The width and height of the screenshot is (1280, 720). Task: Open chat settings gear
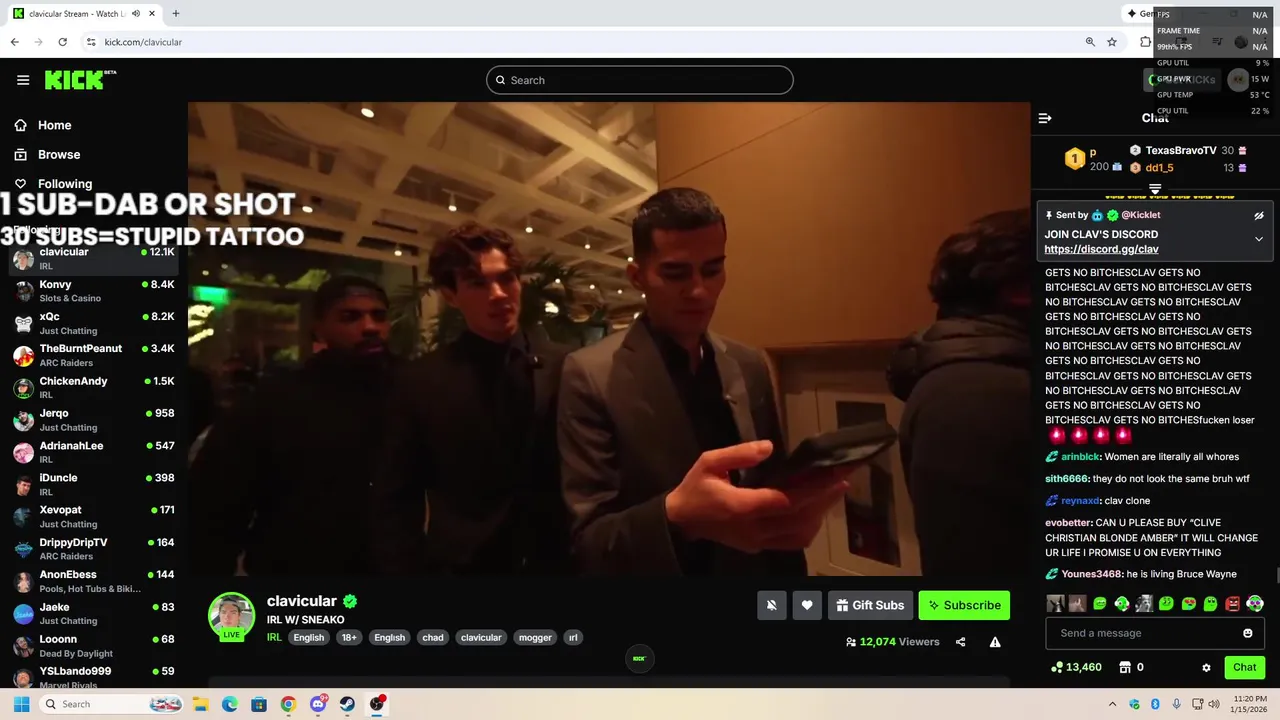[x=1206, y=667]
